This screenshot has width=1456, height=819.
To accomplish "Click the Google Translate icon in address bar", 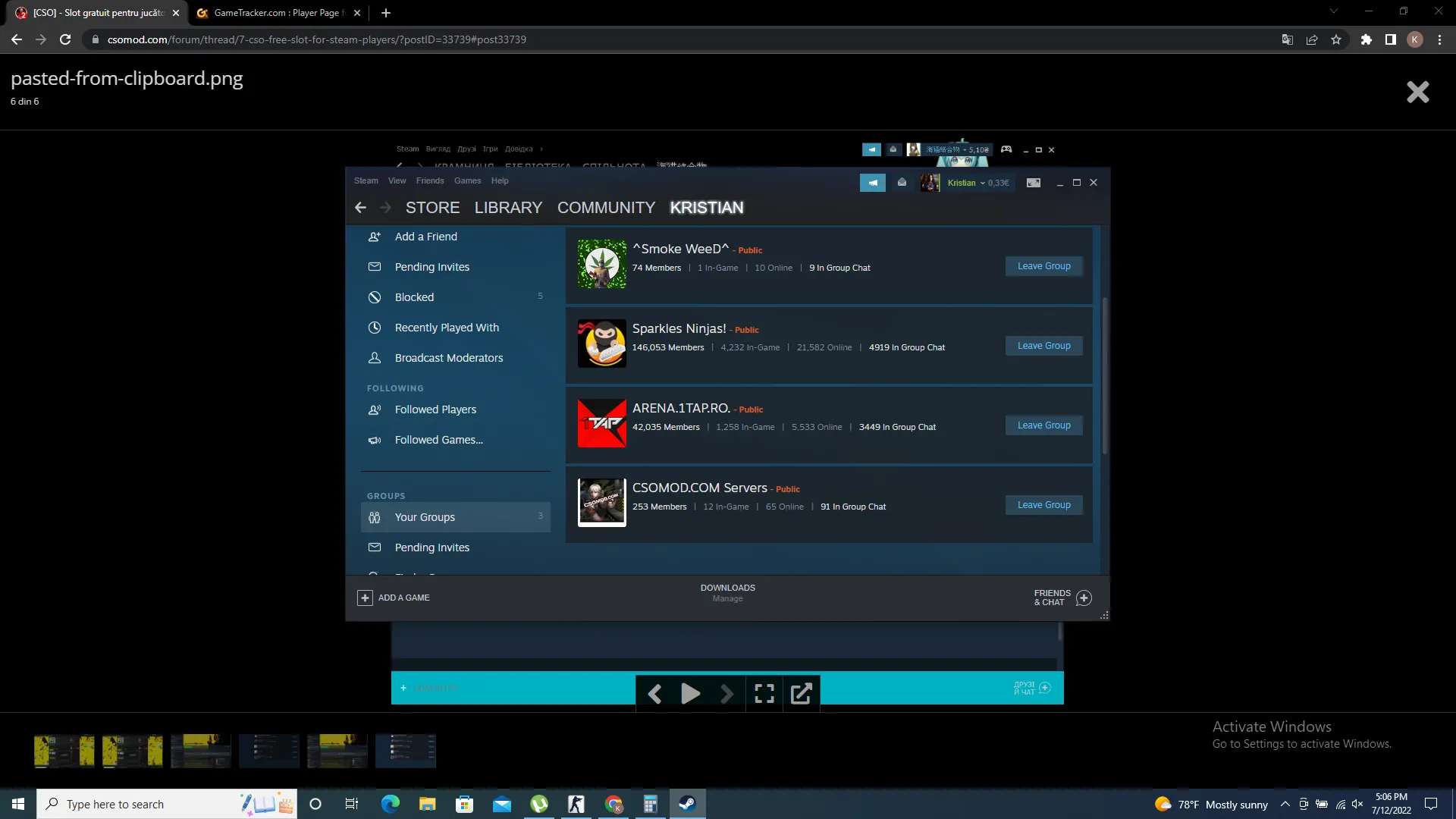I will [1287, 39].
